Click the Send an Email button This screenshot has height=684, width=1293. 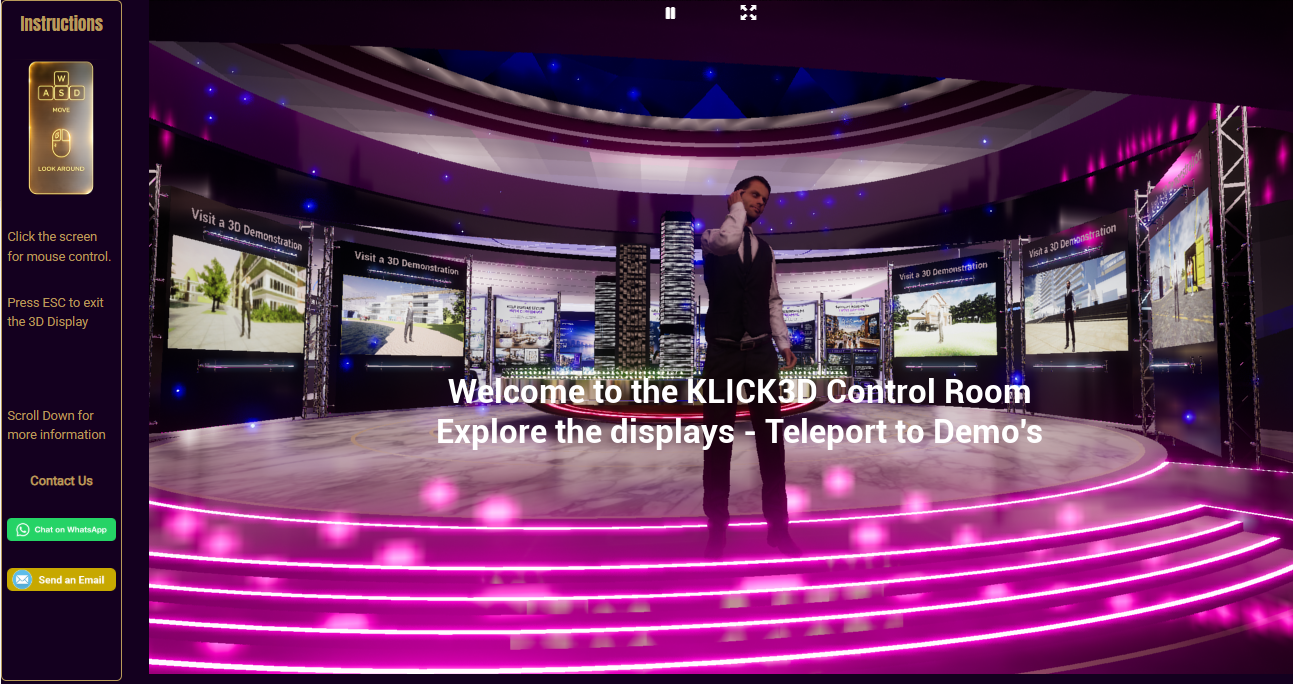pyautogui.click(x=61, y=580)
